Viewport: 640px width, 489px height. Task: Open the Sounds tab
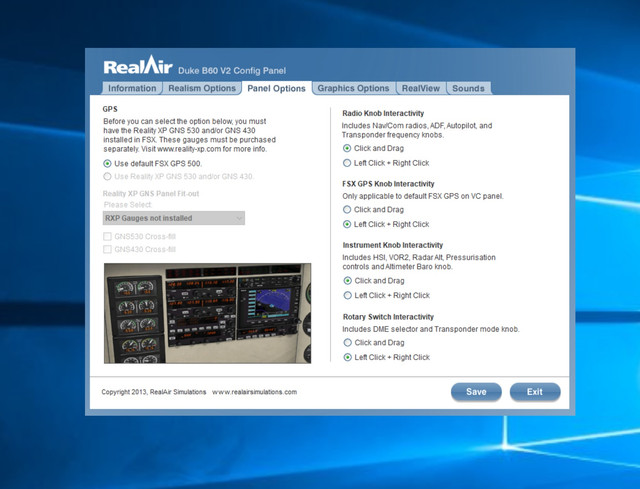point(468,88)
